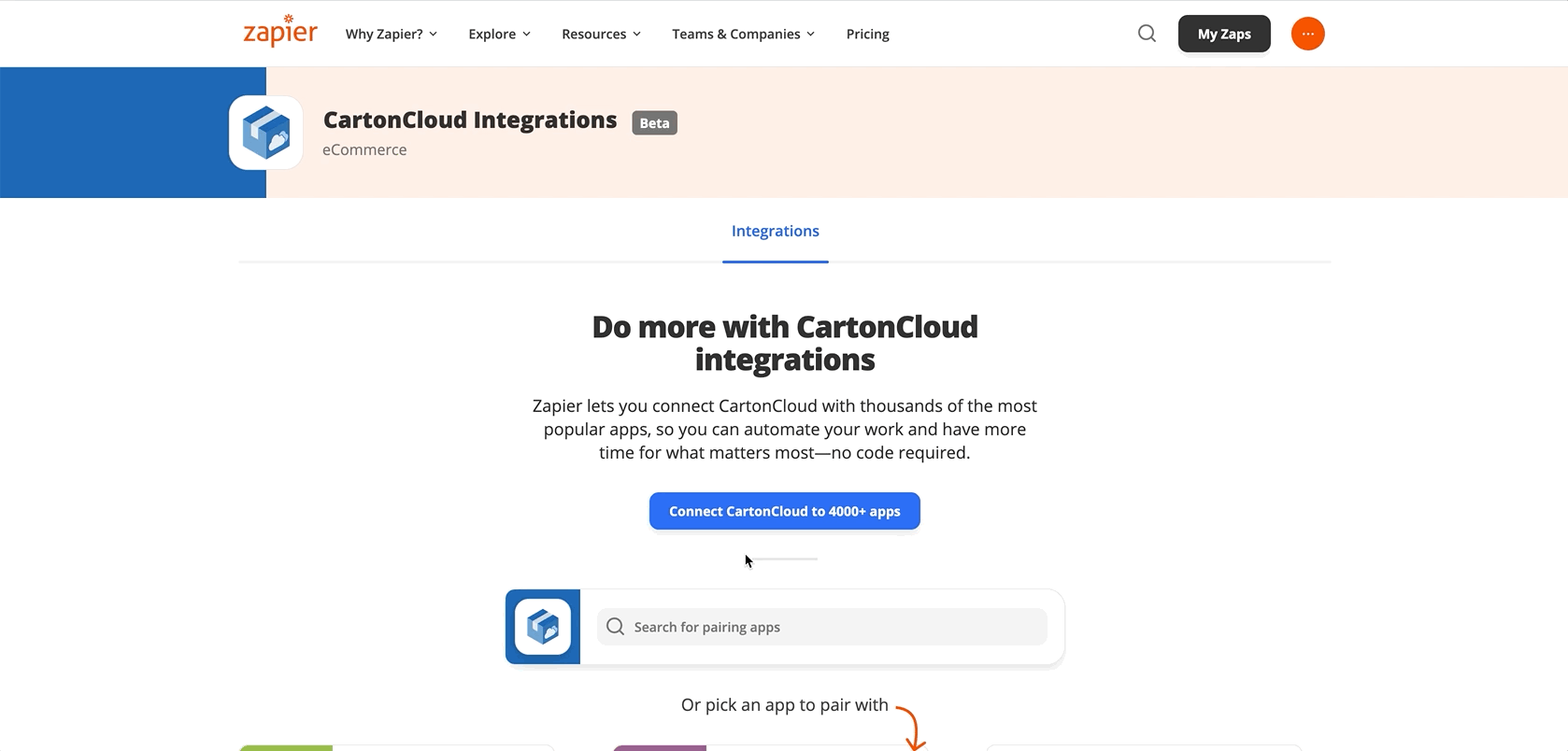Open the orange account avatar menu
Screen dimensions: 1568x751
click(x=1307, y=34)
